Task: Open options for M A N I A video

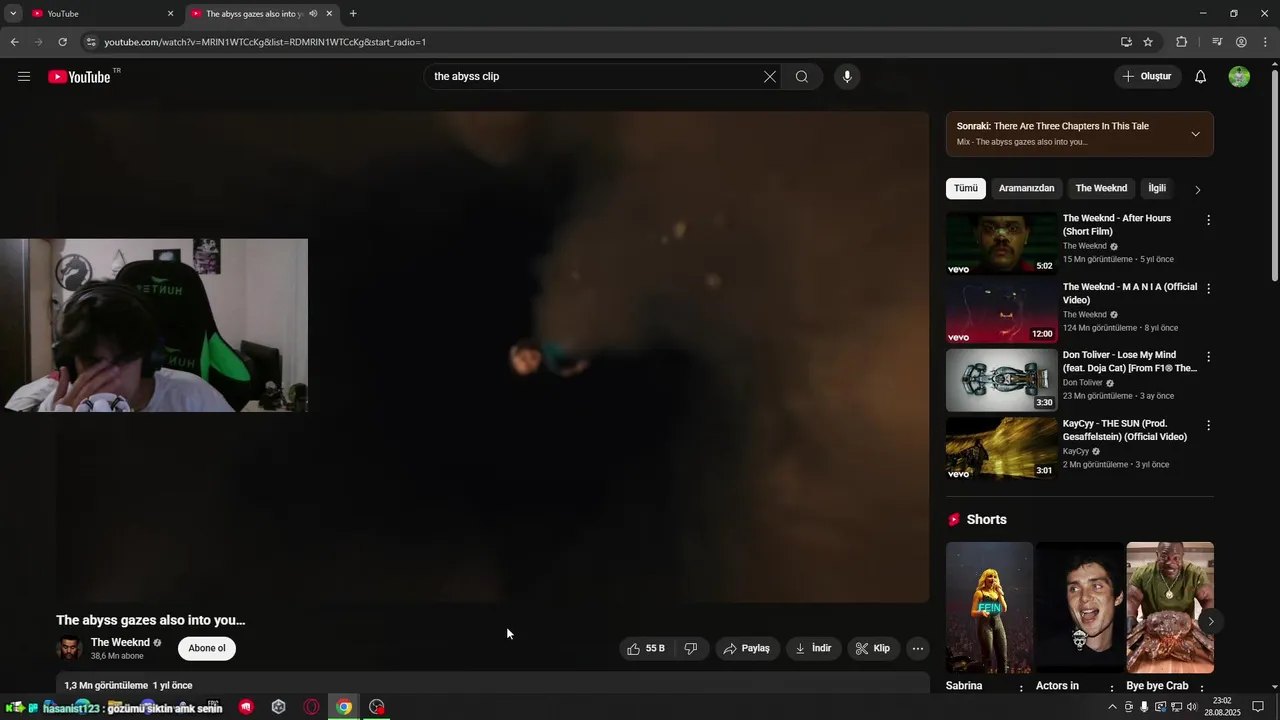Action: coord(1208,289)
